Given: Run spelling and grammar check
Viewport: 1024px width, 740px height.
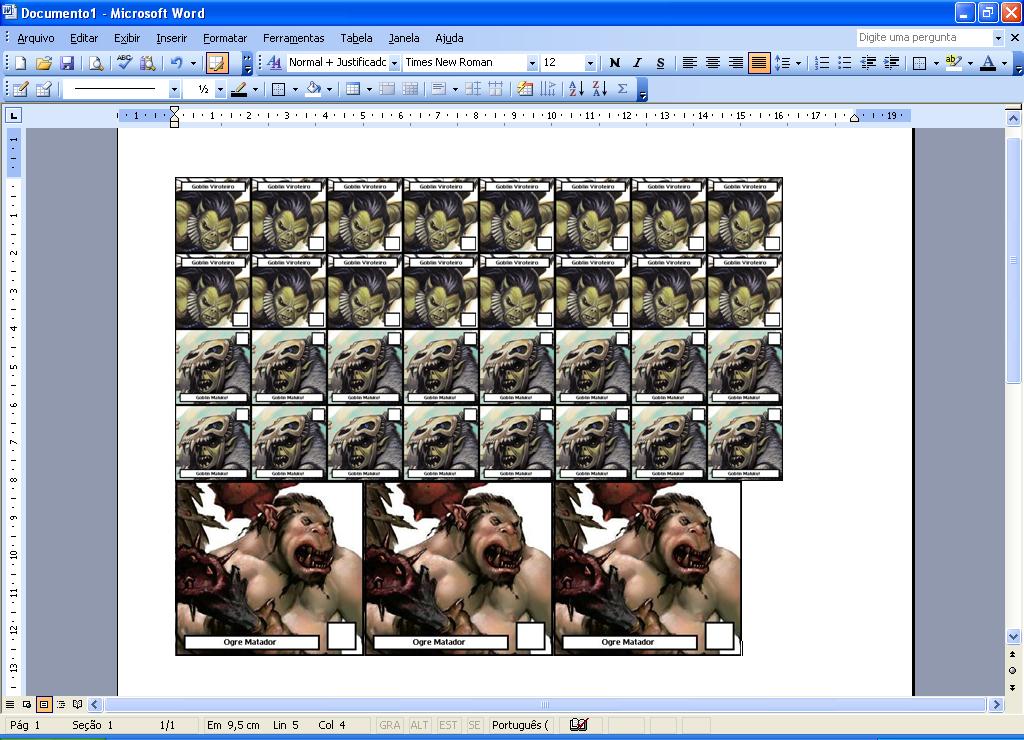Looking at the screenshot, I should (124, 63).
